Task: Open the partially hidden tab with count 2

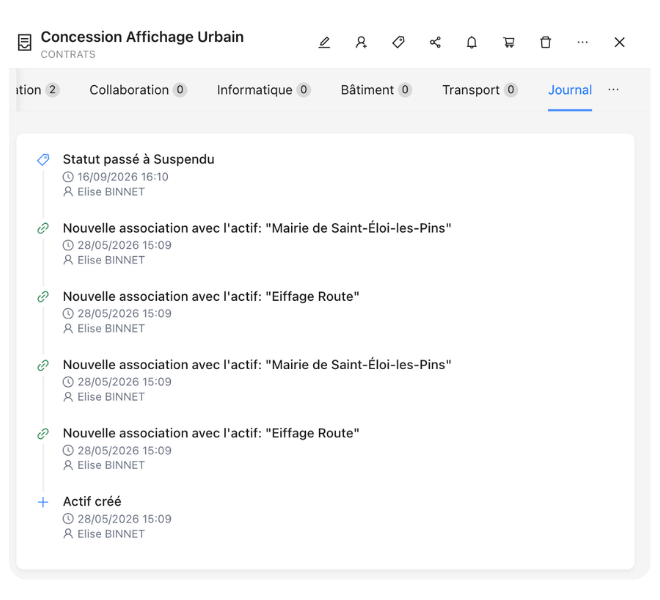Action: click(x=38, y=90)
